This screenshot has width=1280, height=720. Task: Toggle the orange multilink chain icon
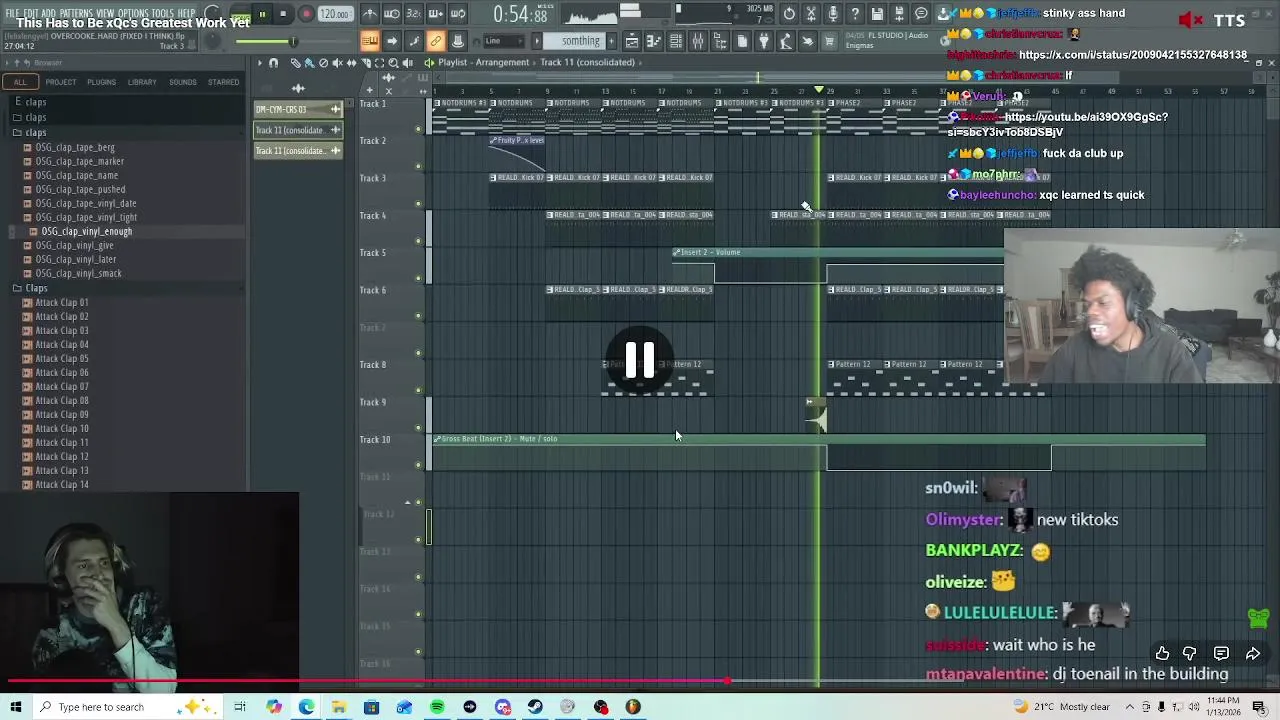[436, 41]
